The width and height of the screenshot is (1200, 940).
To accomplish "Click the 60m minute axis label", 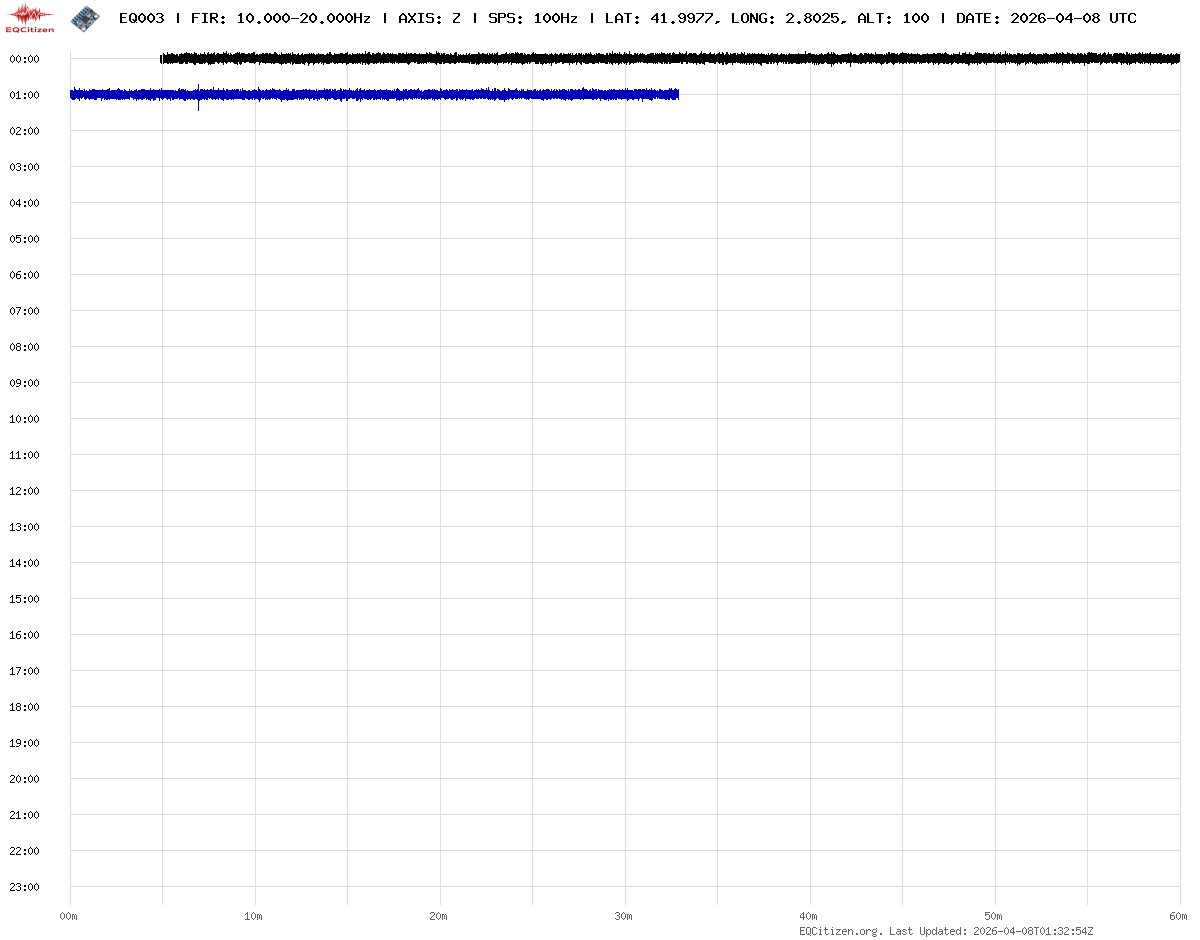I will point(1178,916).
